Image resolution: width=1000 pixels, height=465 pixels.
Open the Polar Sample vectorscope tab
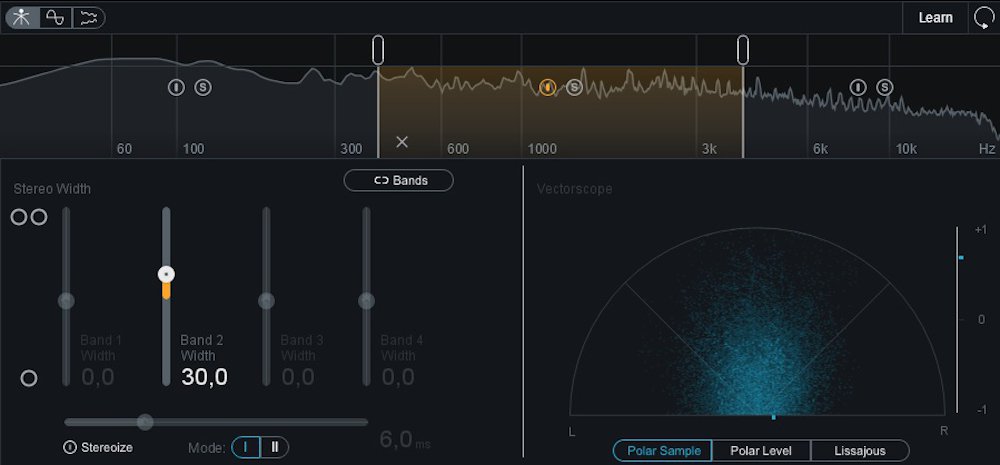(x=662, y=451)
